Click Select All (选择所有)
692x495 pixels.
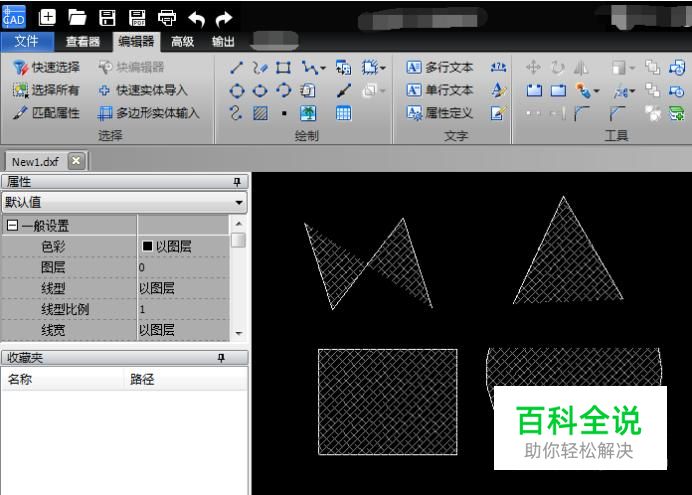coord(46,90)
